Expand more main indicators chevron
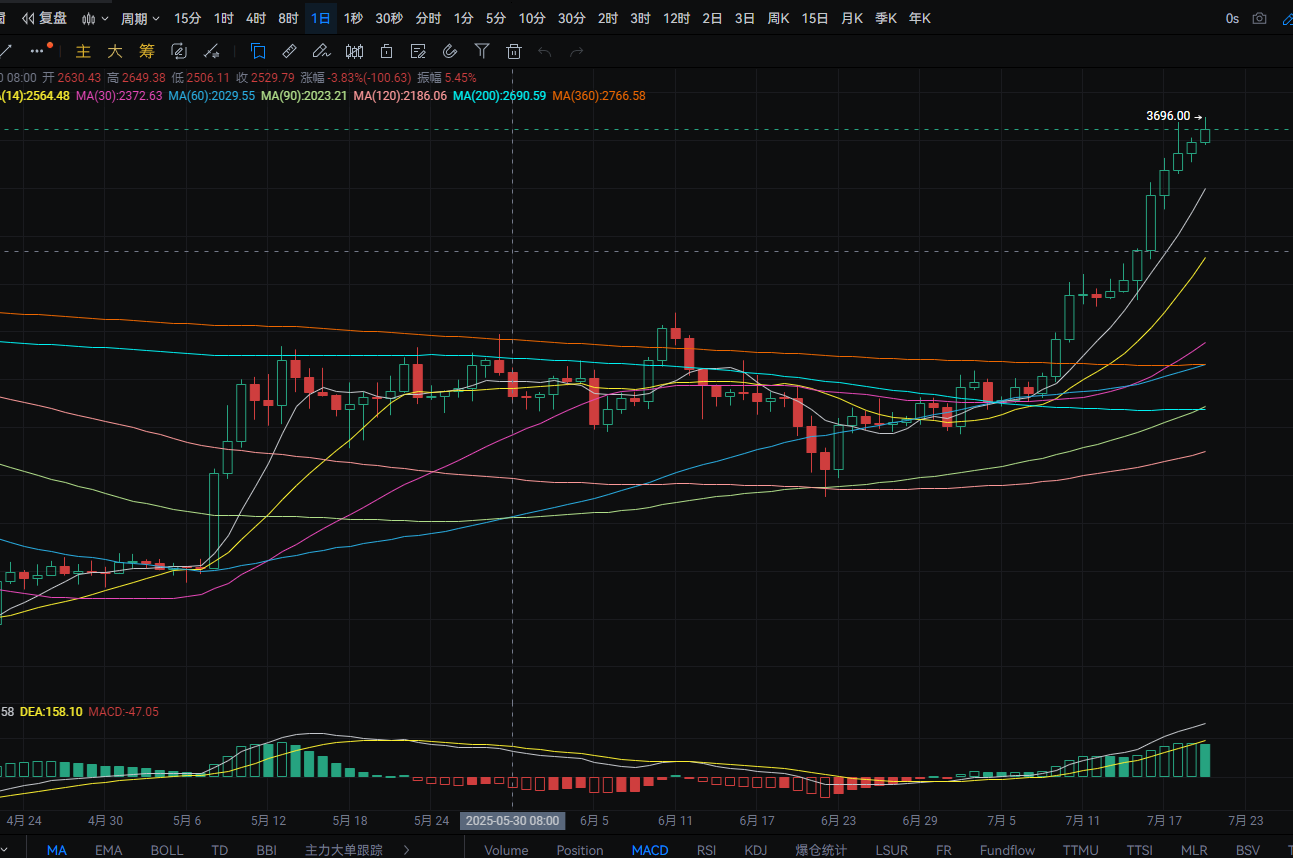 [x=406, y=850]
